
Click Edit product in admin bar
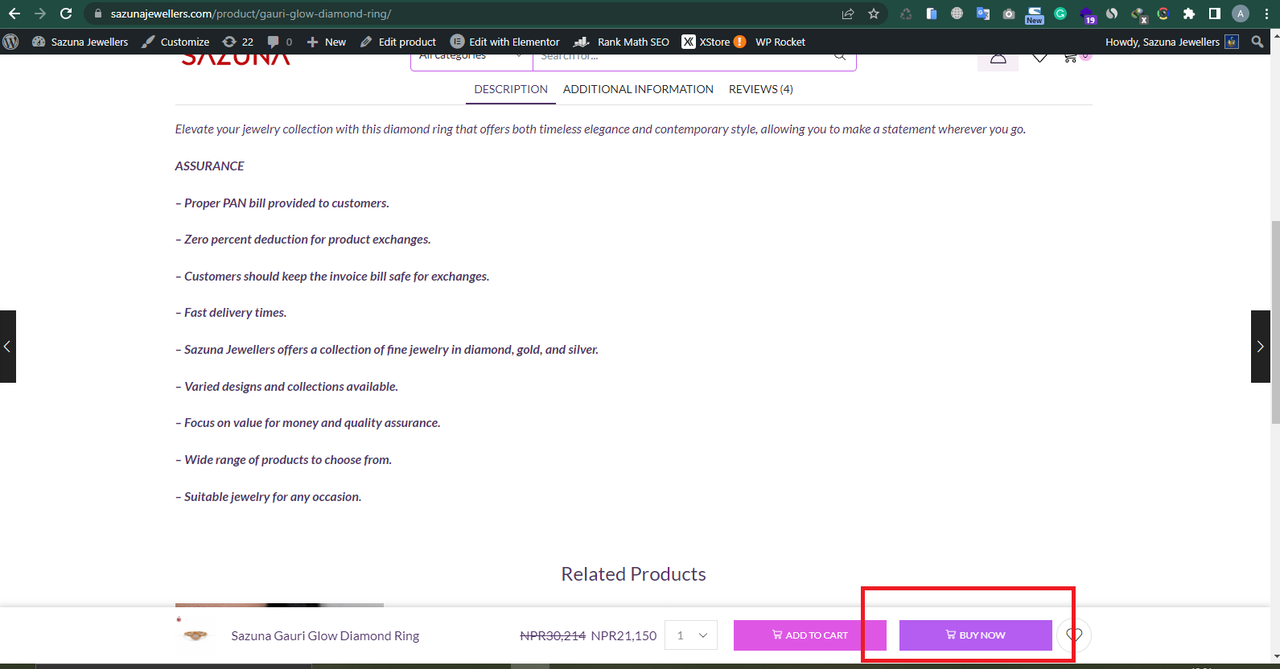[x=398, y=42]
